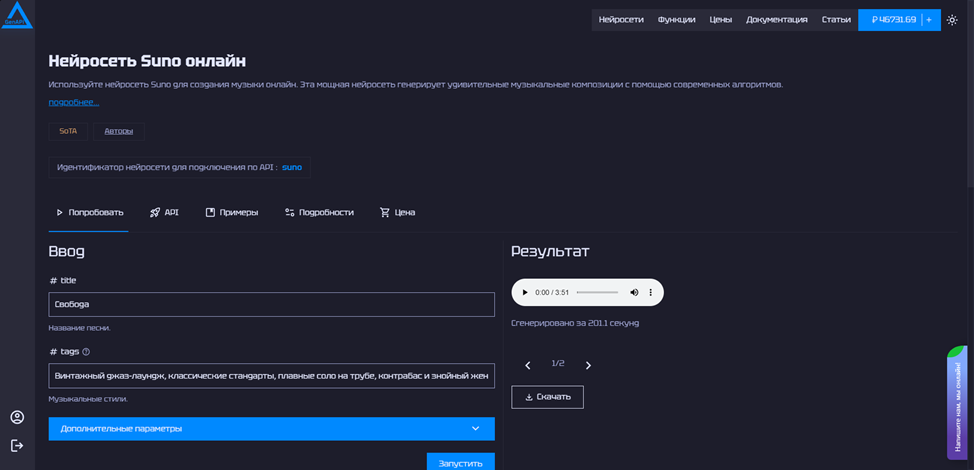Click the suno API identifier link
974x470 pixels.
pyautogui.click(x=292, y=168)
